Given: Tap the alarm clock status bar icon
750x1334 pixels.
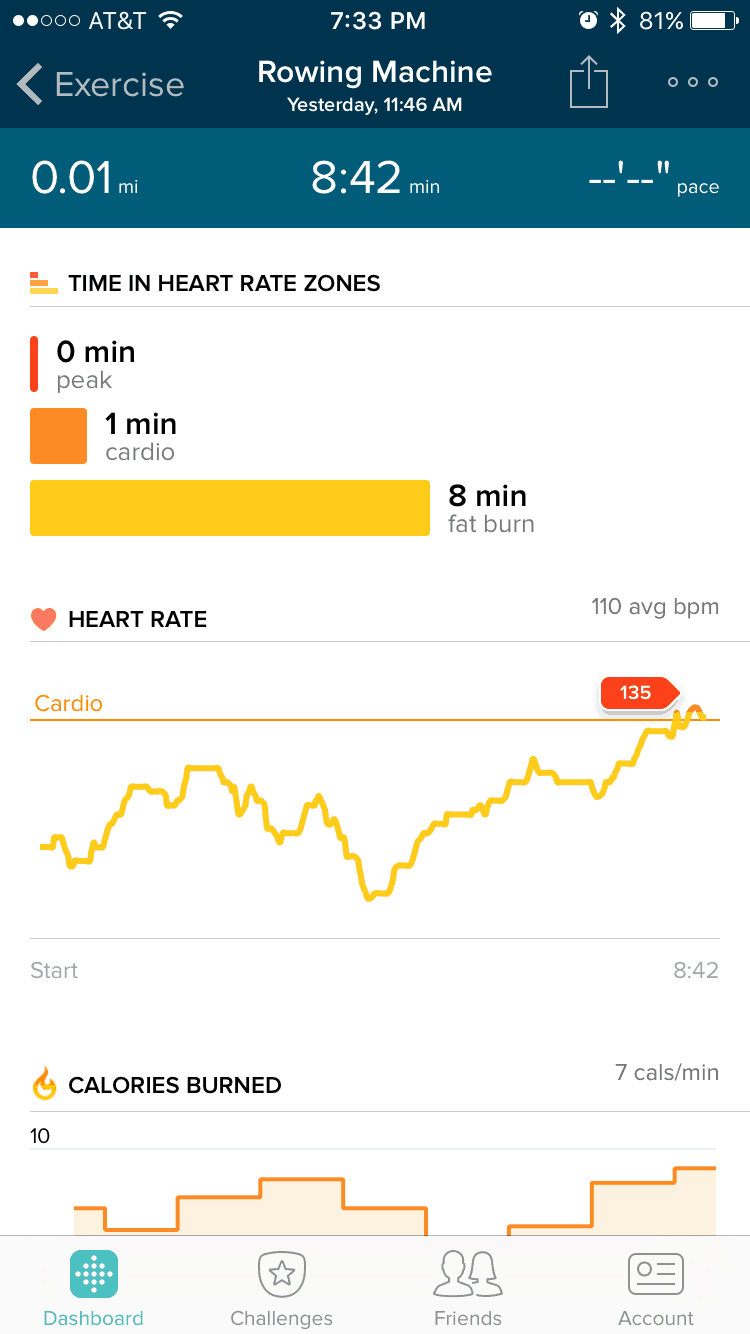Looking at the screenshot, I should pyautogui.click(x=588, y=21).
